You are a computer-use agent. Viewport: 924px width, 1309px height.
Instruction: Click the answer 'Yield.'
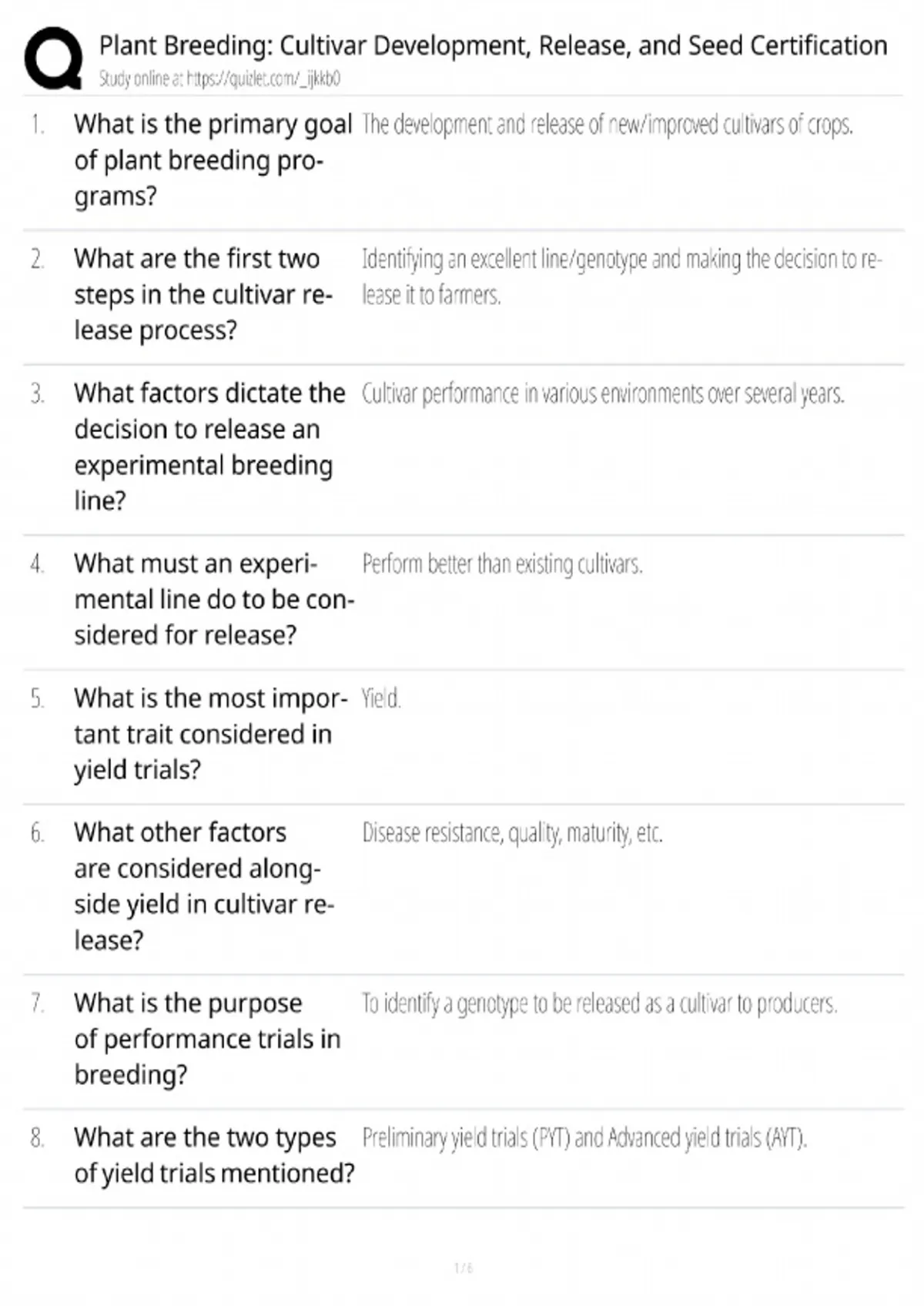[x=381, y=699]
